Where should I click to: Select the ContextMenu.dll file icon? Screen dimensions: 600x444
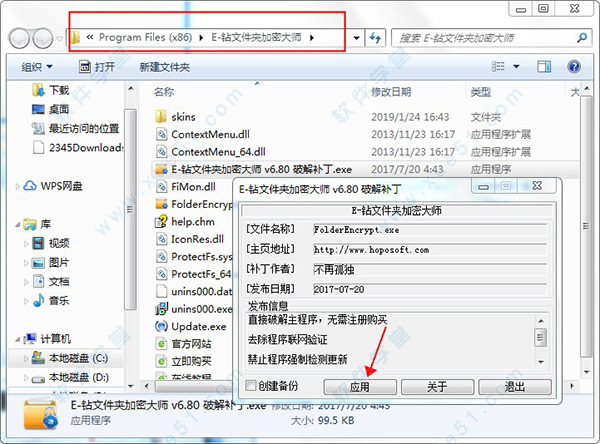161,134
